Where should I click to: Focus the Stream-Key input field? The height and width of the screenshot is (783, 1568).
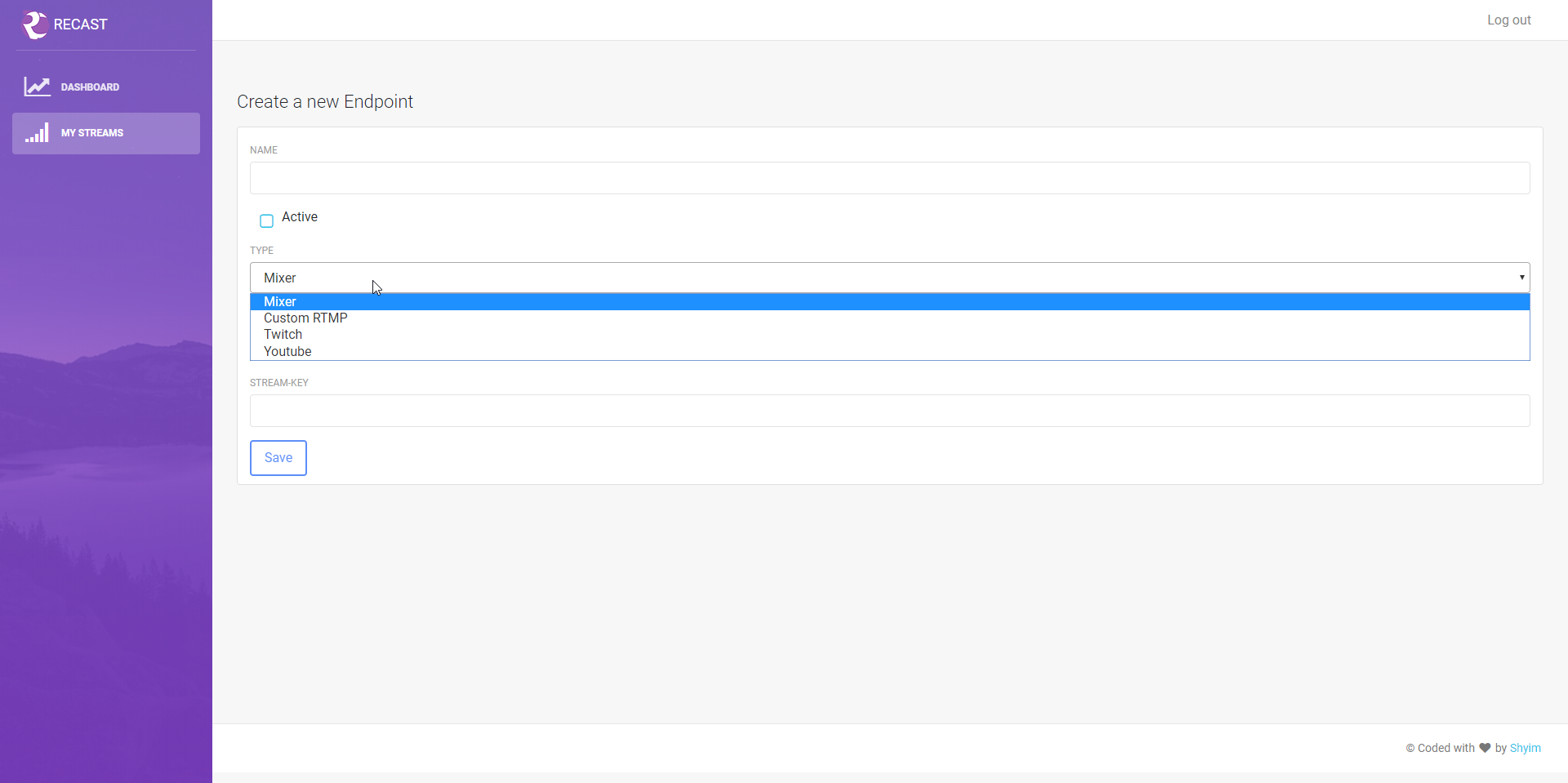[x=889, y=411]
